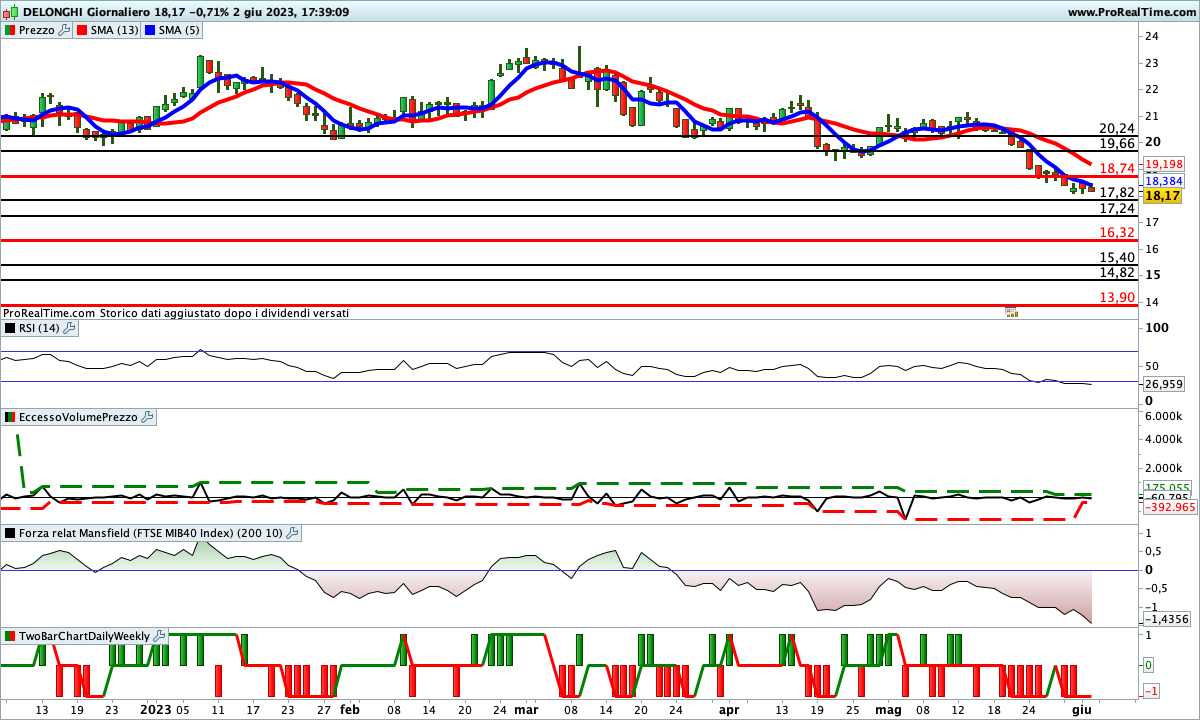Click the black Forza relat Mansfield swatch

(x=11, y=533)
